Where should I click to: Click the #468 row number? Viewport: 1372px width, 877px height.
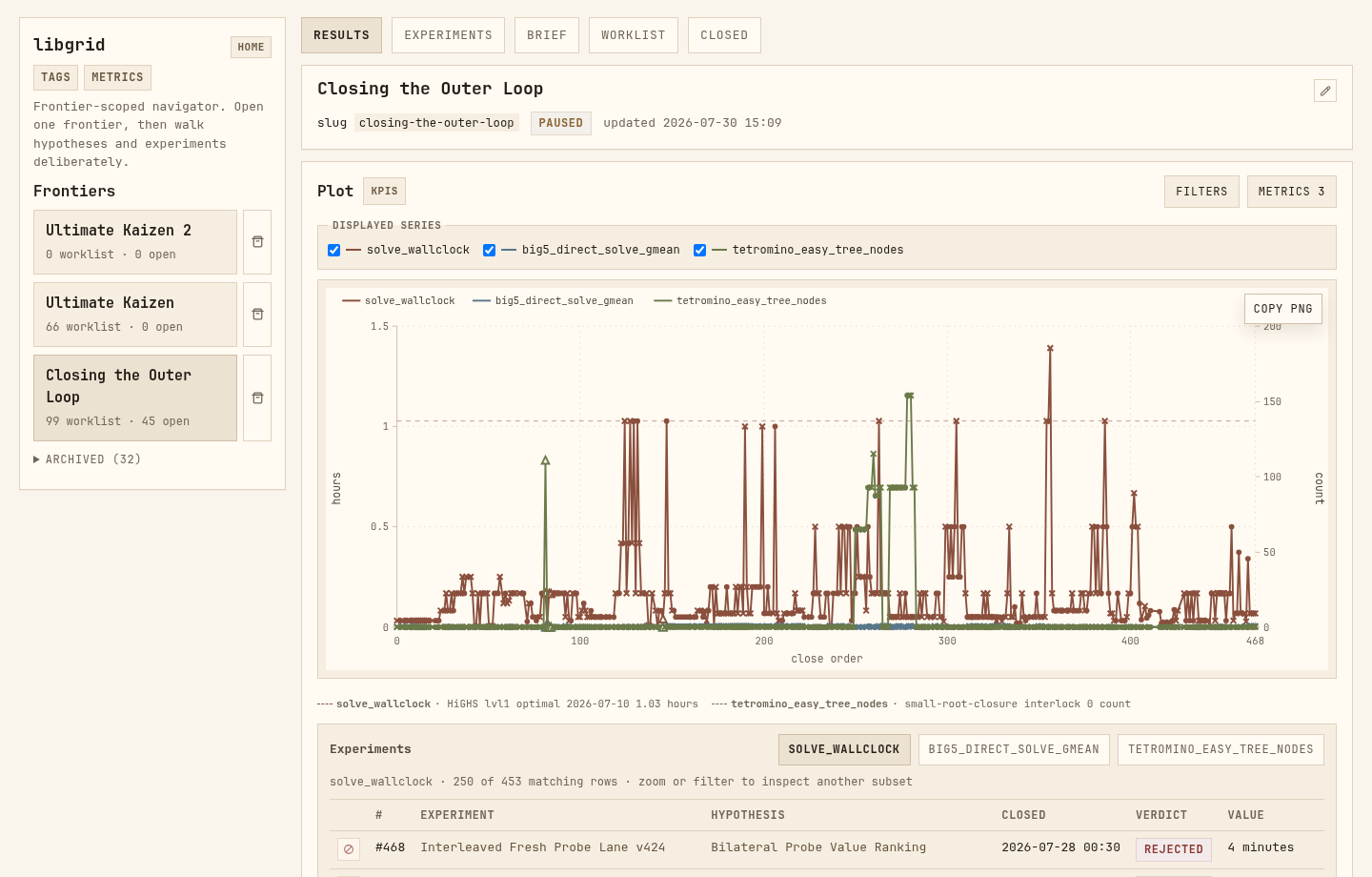click(390, 847)
